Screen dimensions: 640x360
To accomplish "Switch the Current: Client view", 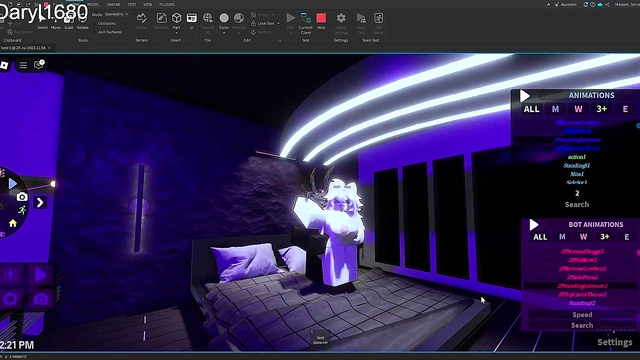I will (x=306, y=23).
